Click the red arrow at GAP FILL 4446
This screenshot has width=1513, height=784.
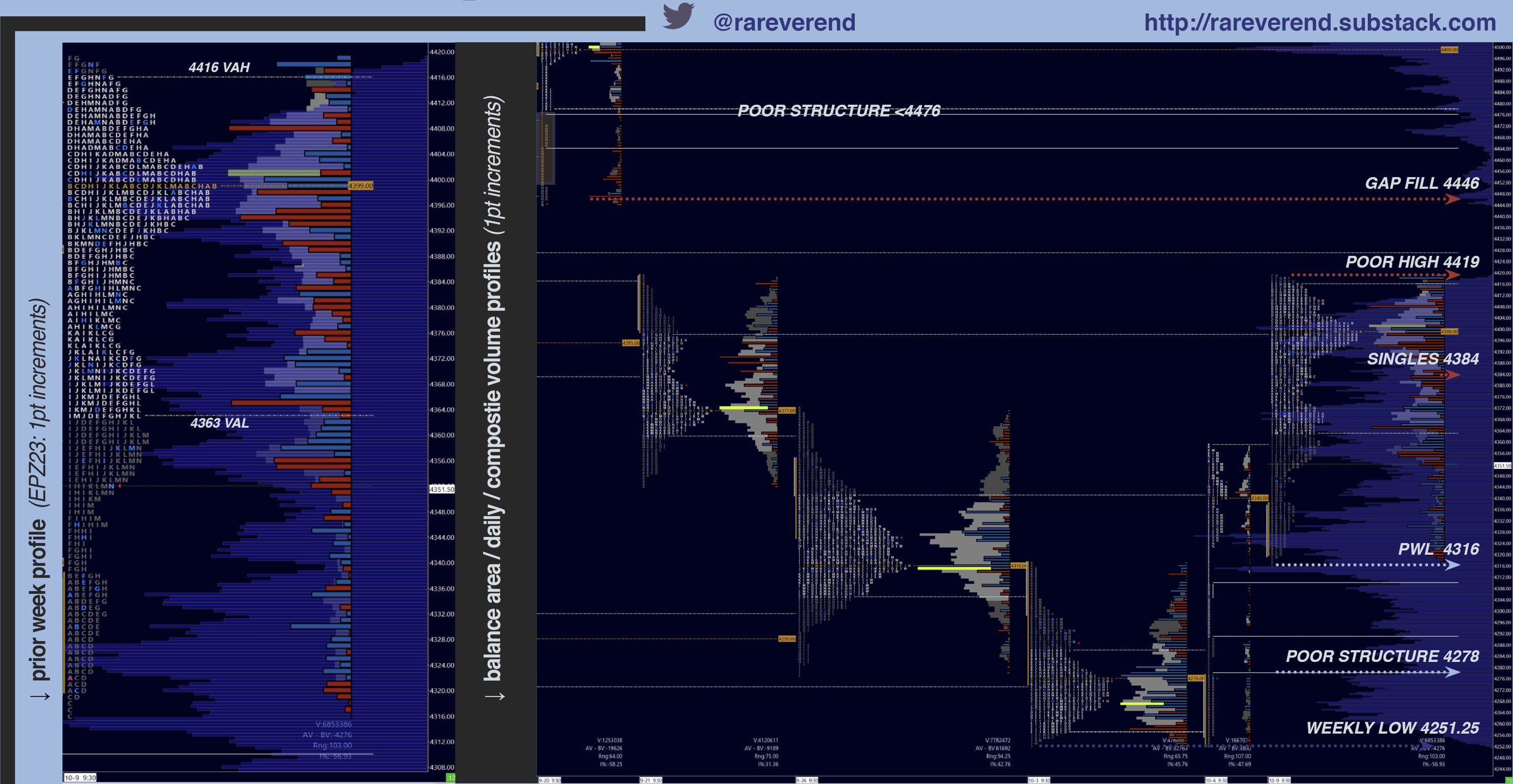click(1452, 199)
